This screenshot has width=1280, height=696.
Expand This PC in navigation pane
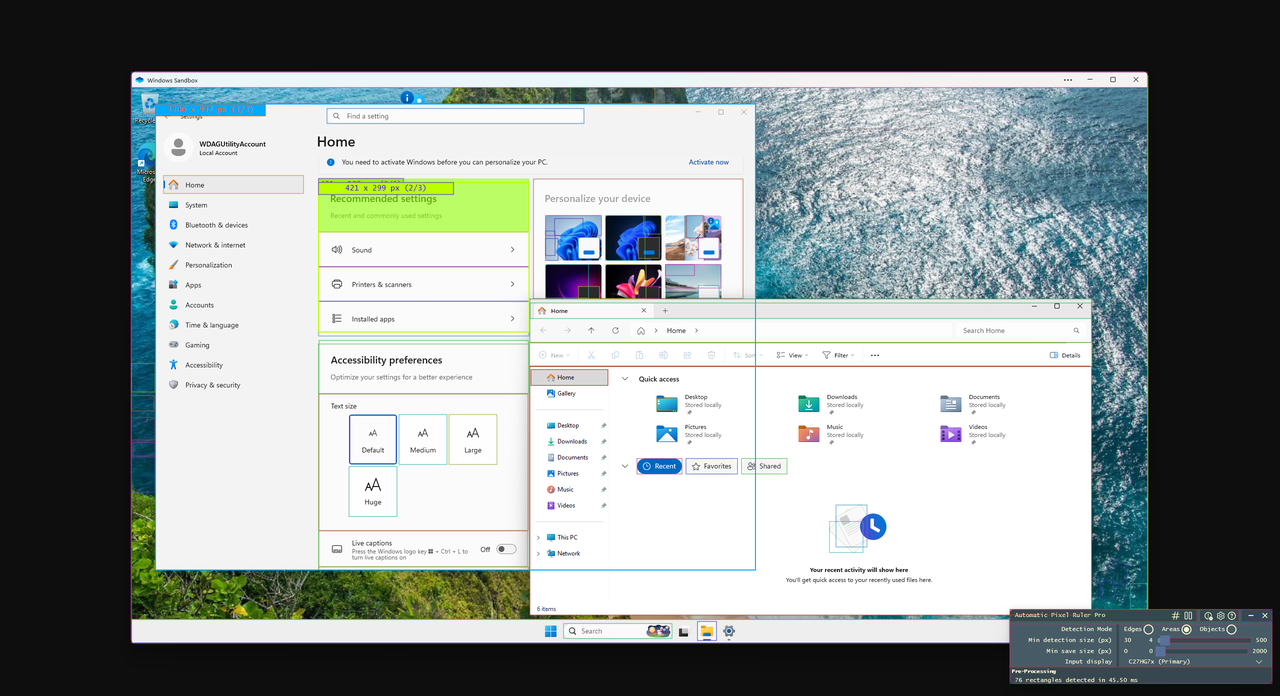pyautogui.click(x=538, y=537)
